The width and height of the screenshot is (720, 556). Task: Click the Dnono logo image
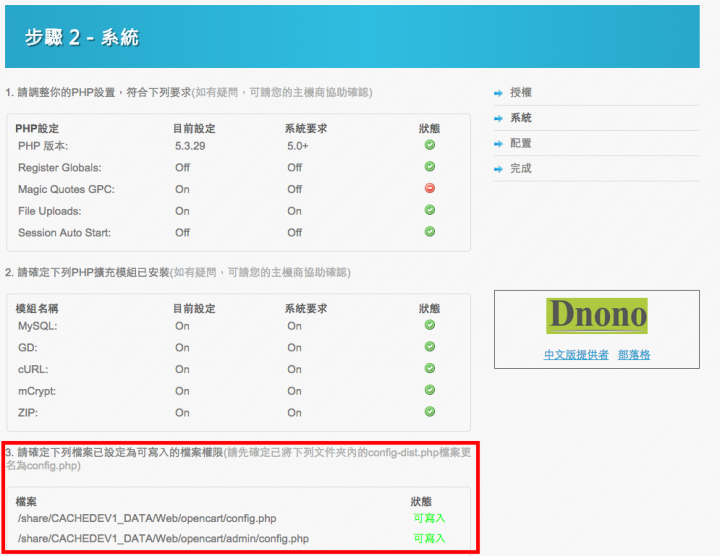pyautogui.click(x=596, y=316)
